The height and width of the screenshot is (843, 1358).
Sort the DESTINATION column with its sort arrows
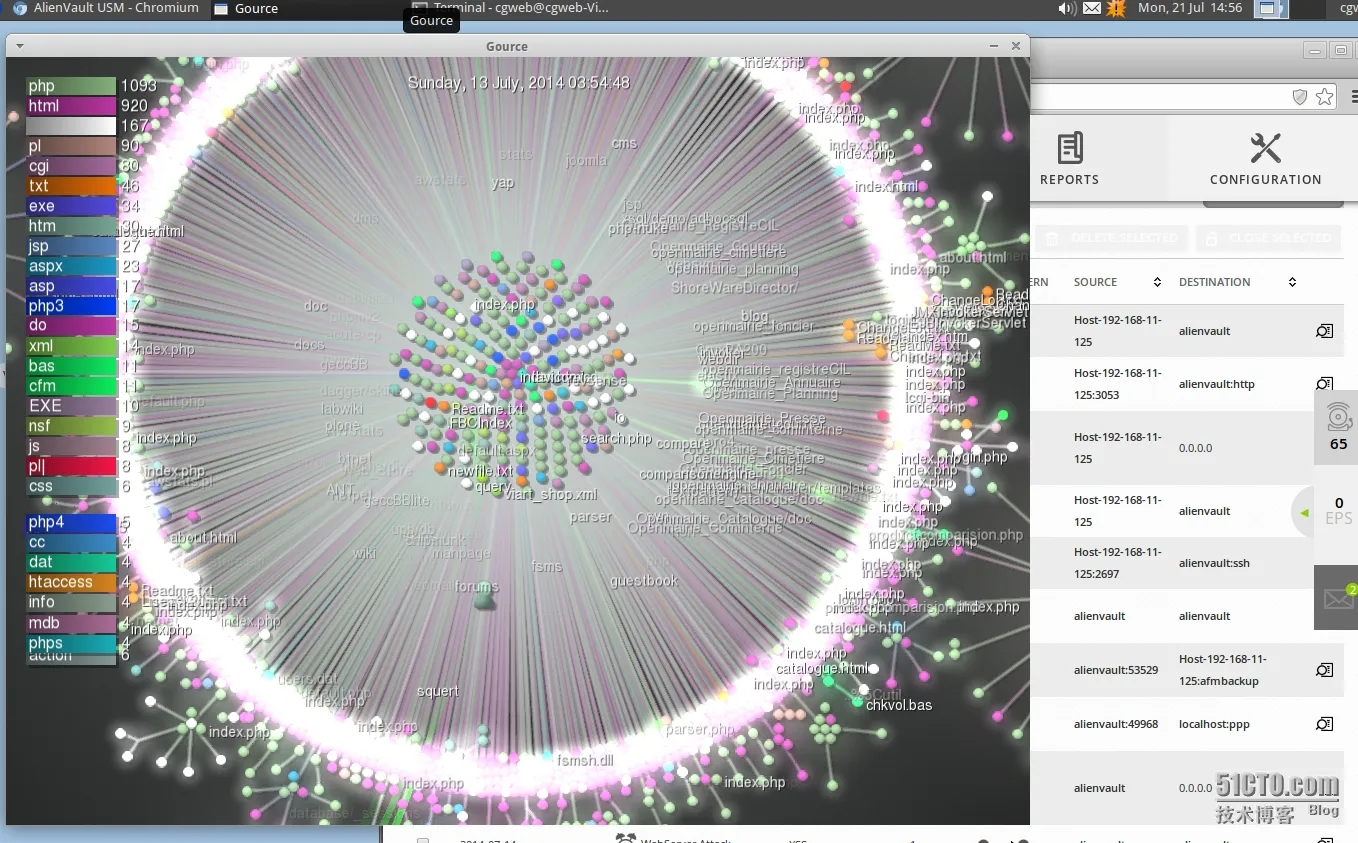1292,282
